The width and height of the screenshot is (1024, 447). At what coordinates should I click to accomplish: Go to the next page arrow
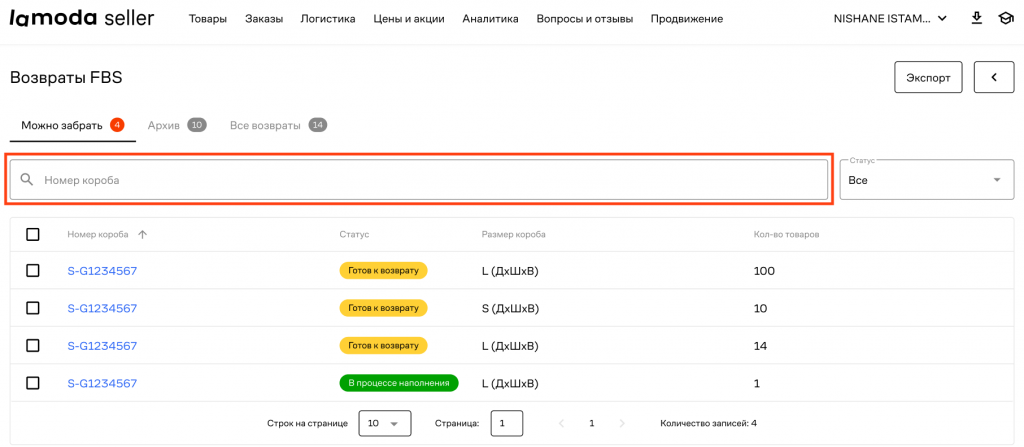[x=622, y=423]
